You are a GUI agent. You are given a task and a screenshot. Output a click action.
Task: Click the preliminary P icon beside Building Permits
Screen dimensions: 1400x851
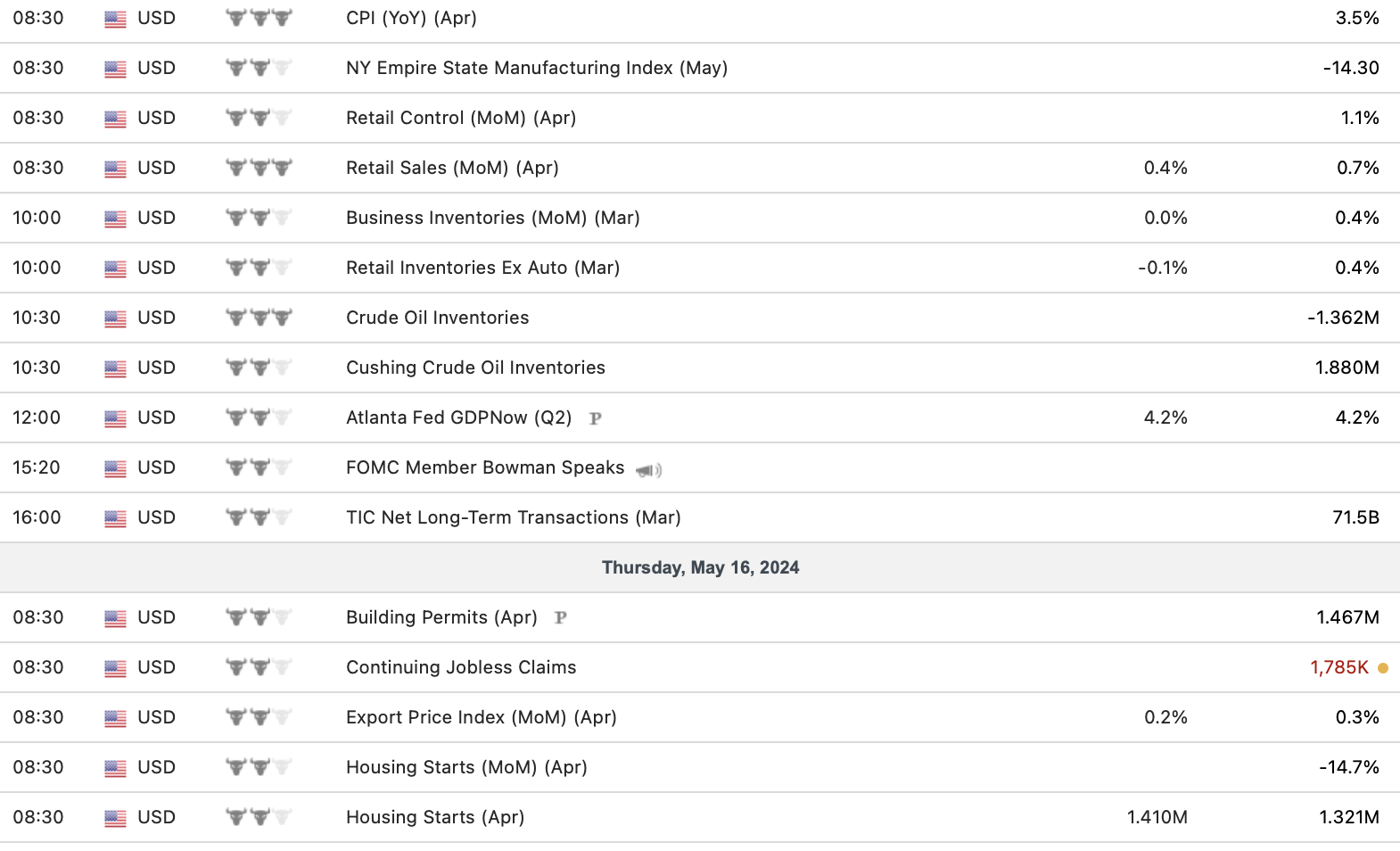(x=561, y=617)
